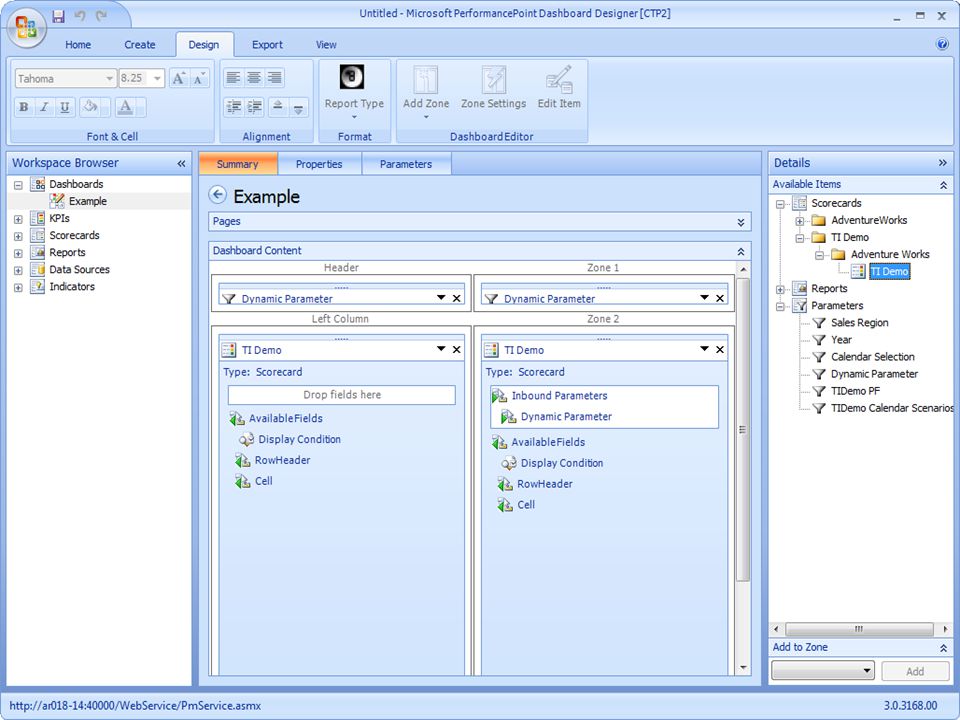Select Indicators in the Workspace Browser
This screenshot has height=720, width=960.
pos(72,287)
